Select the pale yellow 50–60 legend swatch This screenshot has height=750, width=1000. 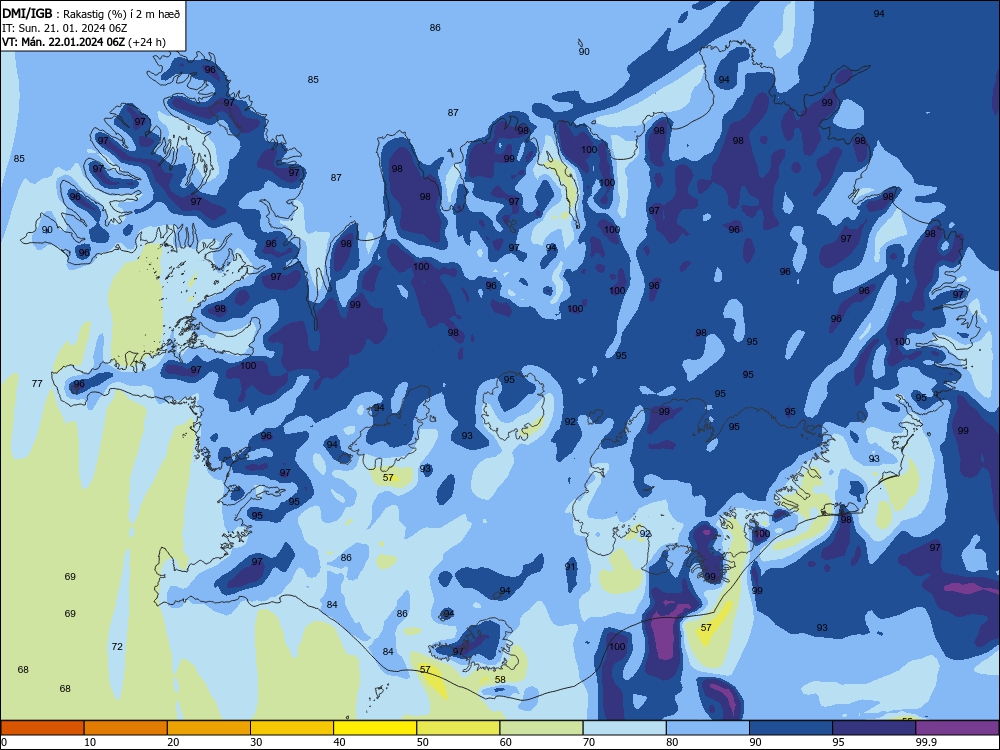(x=458, y=728)
